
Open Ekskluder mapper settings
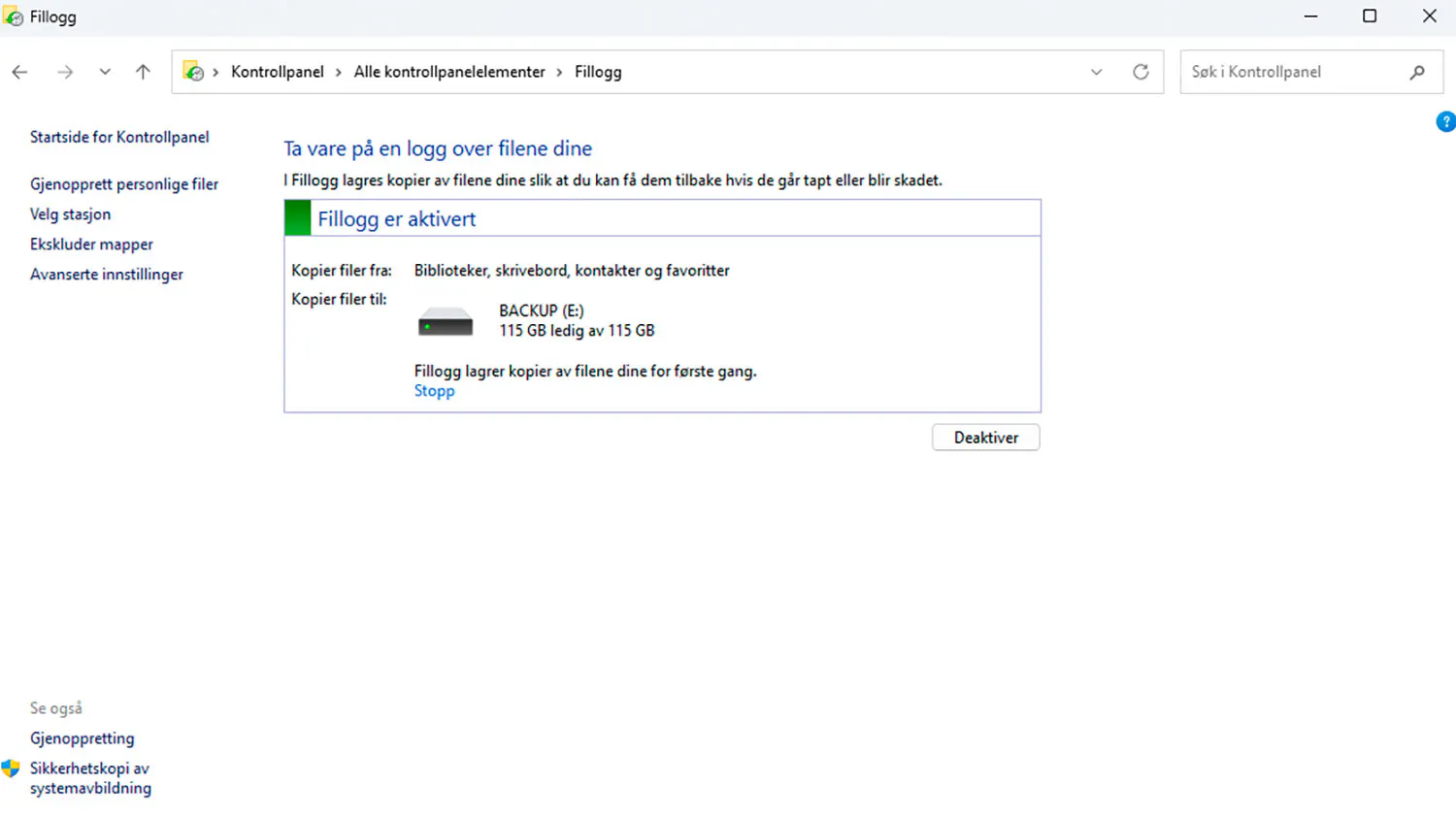tap(91, 245)
